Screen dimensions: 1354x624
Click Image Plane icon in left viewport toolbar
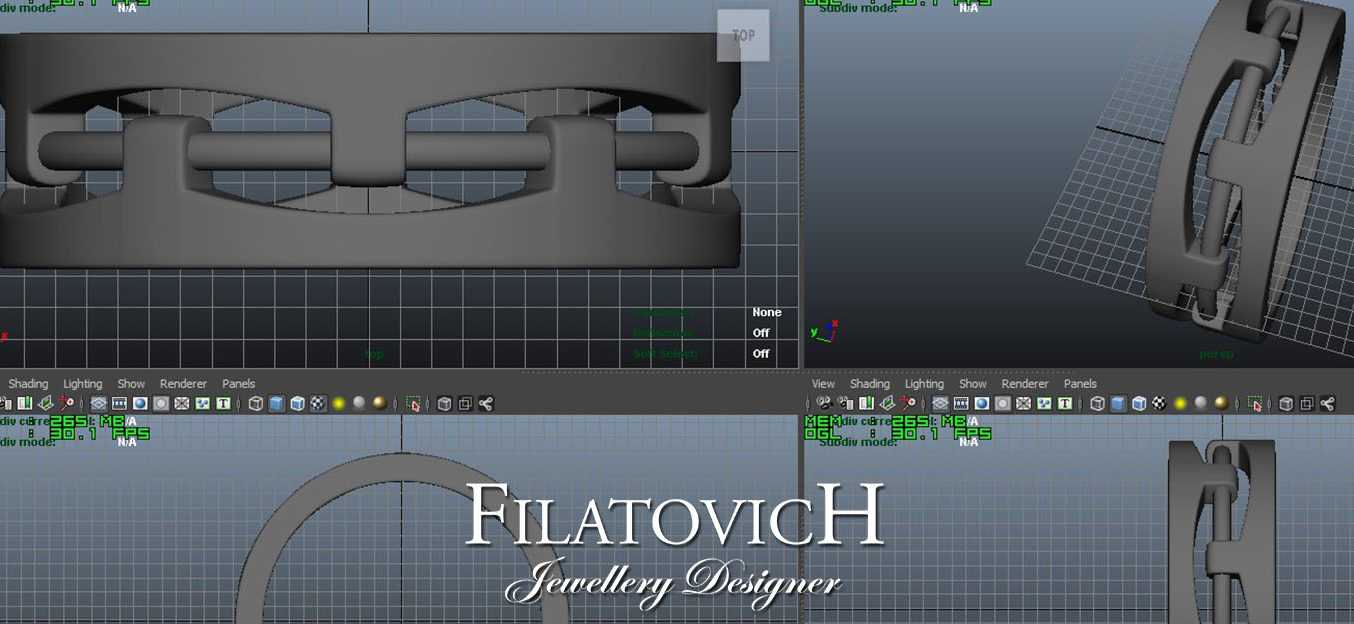coord(45,403)
